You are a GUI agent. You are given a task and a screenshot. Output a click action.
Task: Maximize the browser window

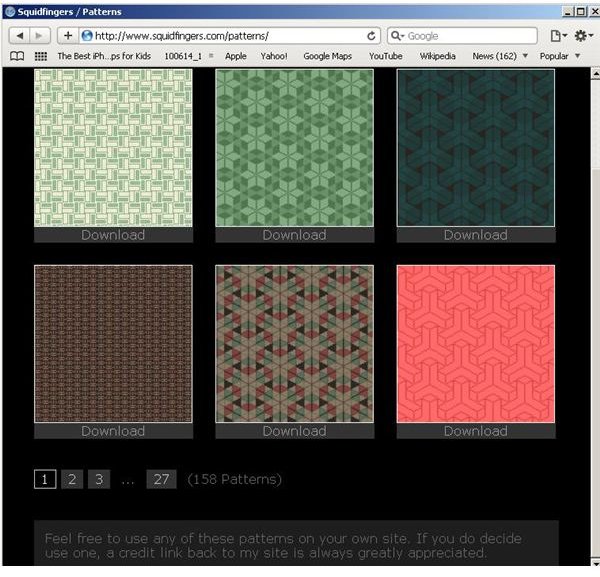click(580, 12)
